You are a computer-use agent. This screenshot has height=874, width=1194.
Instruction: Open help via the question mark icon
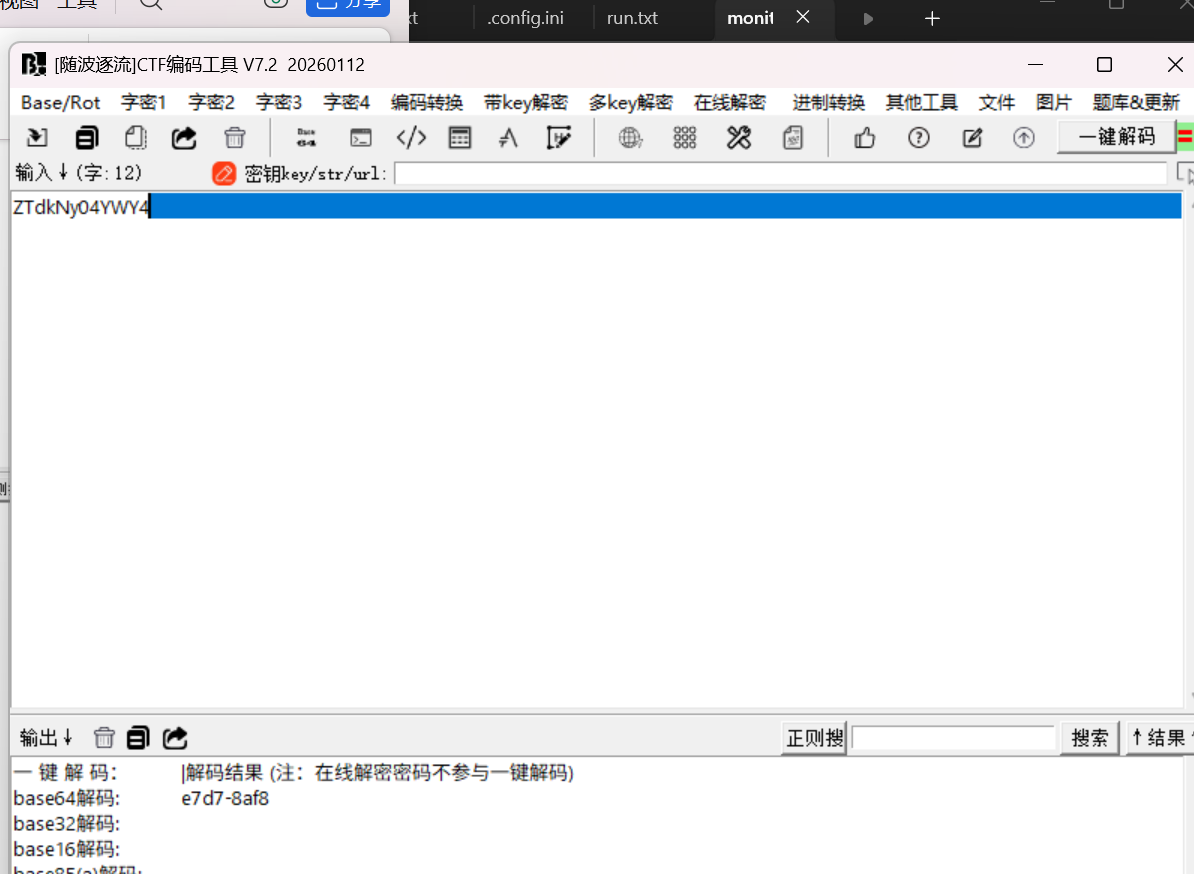[919, 138]
